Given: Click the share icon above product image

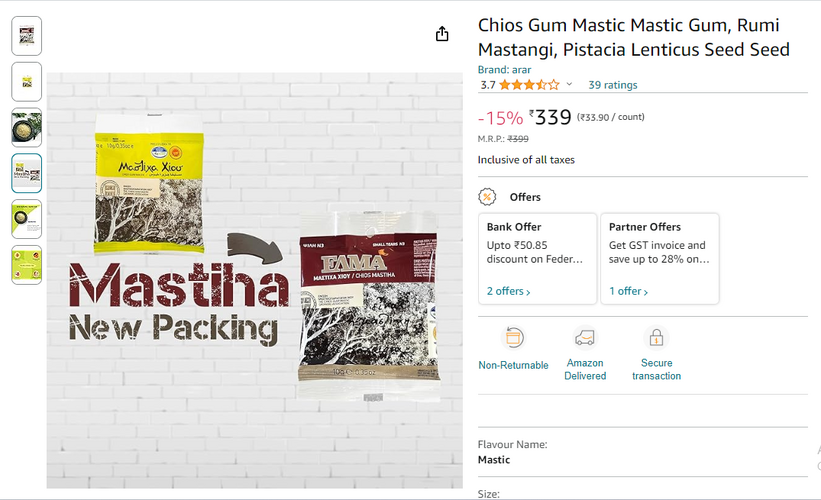Looking at the screenshot, I should (442, 34).
